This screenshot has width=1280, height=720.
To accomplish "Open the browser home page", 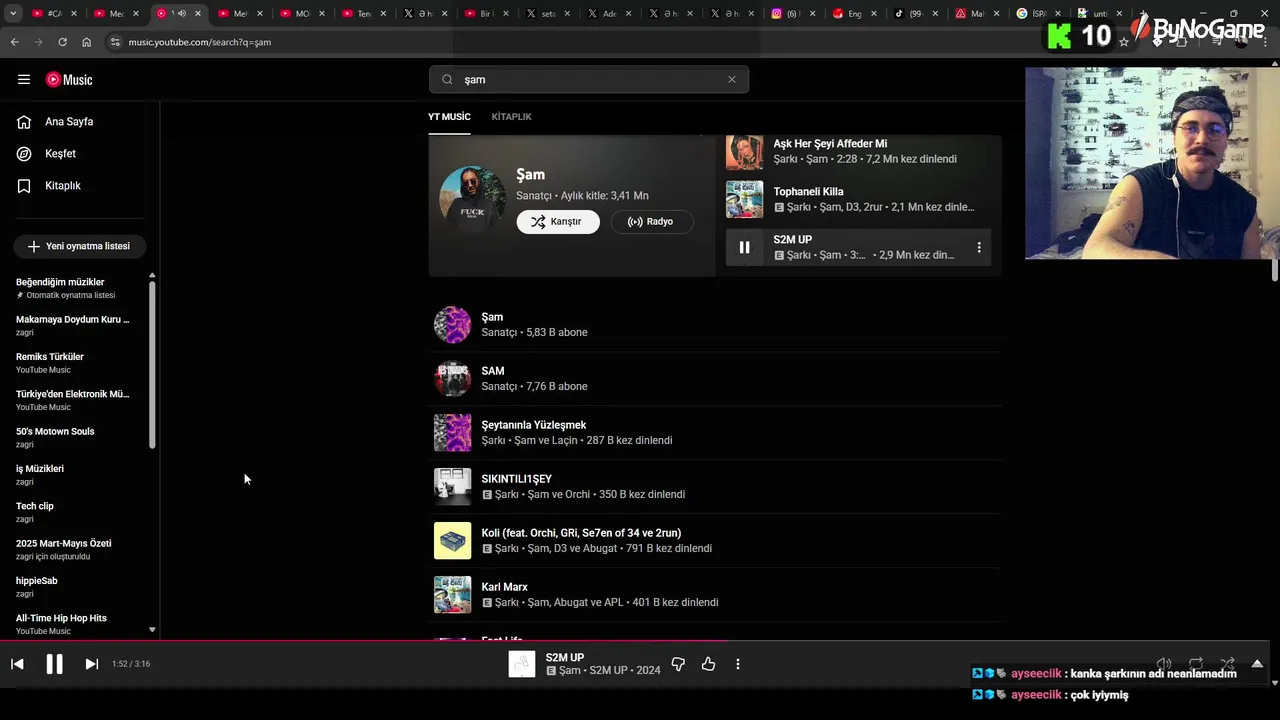I will (x=86, y=42).
